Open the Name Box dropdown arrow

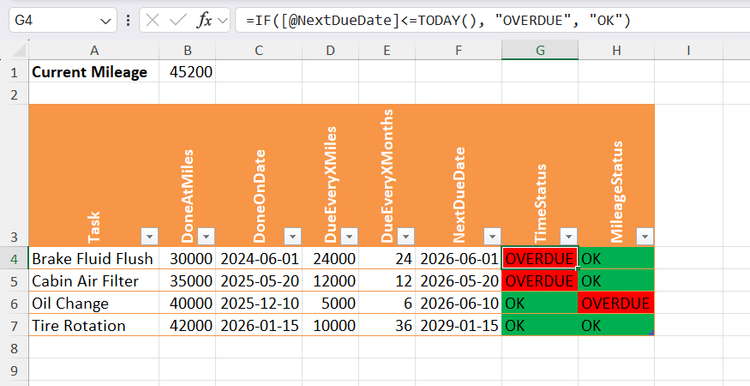tap(105, 21)
